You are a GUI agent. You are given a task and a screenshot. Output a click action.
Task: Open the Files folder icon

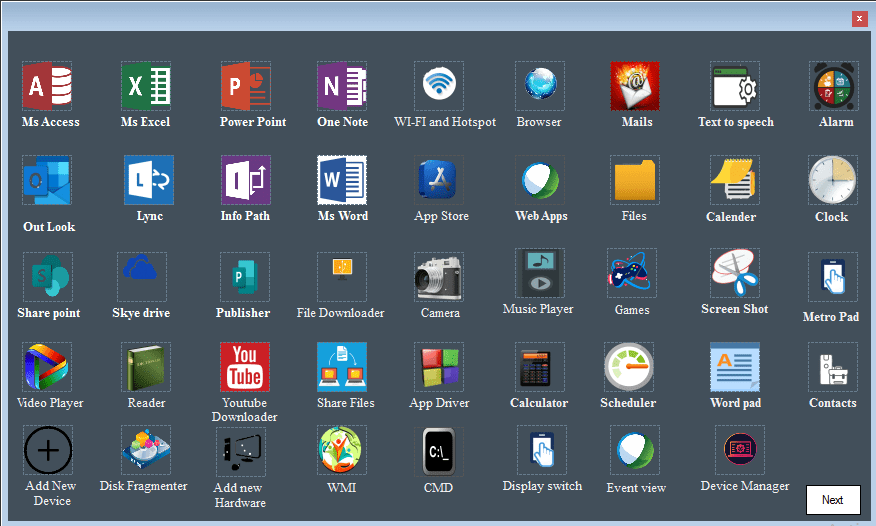click(x=634, y=180)
